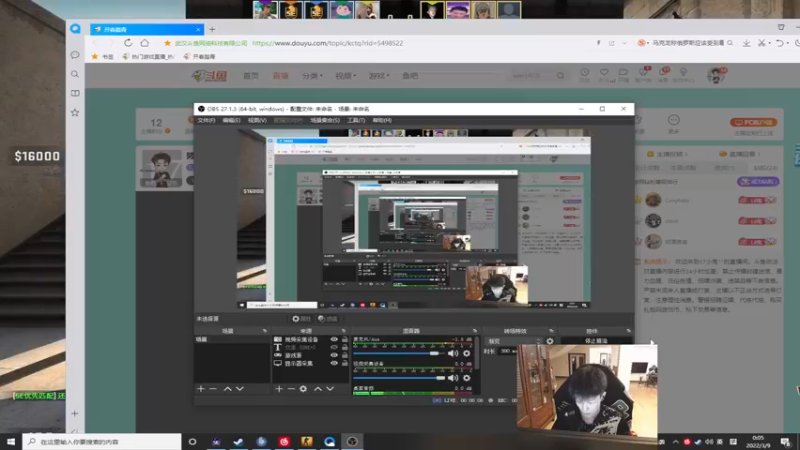Go to Douyu Home page link
The image size is (800, 450).
click(251, 76)
